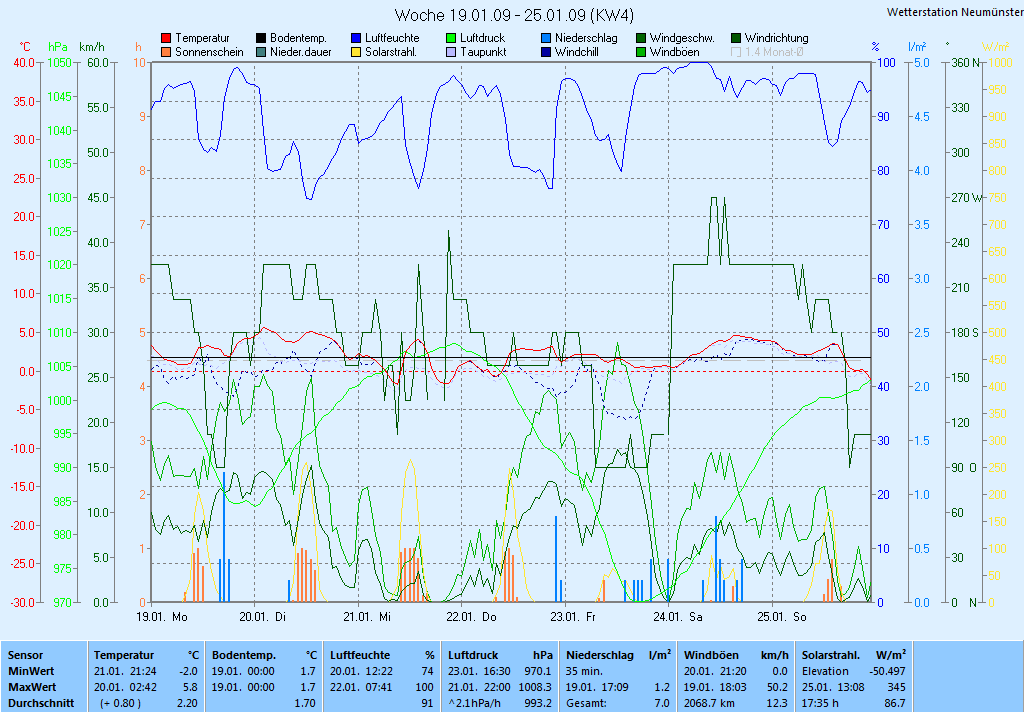Click the '25.01. So' date label on the x-axis
The width and height of the screenshot is (1024, 712).
pyautogui.click(x=782, y=617)
